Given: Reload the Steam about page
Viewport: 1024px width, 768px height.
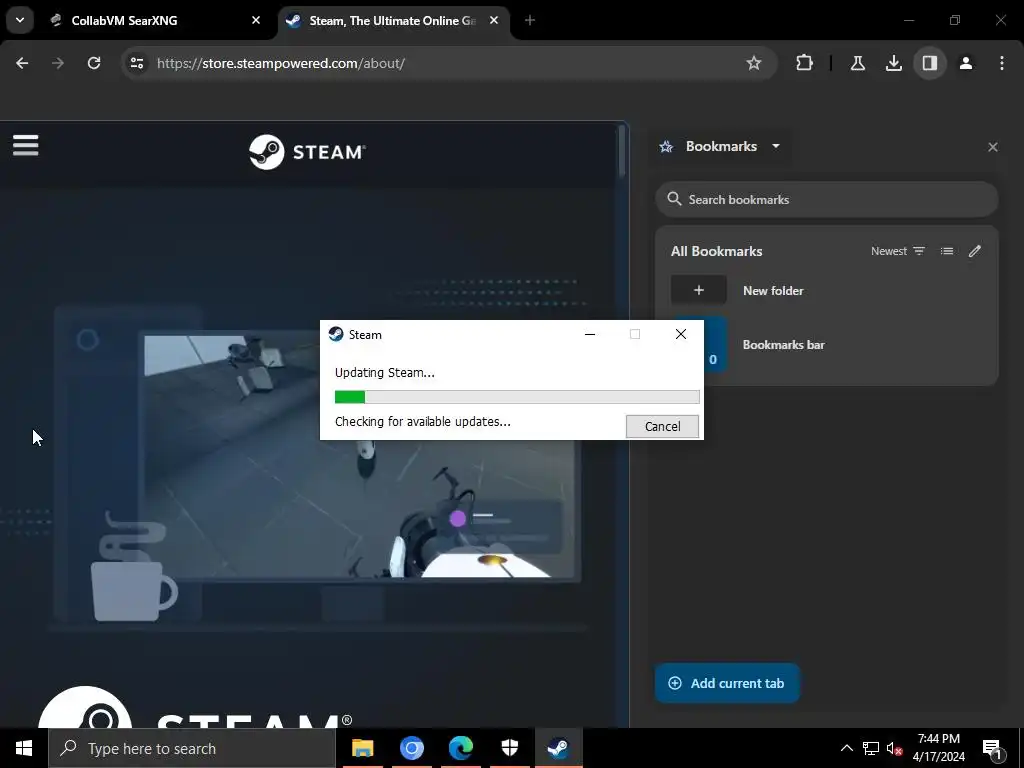Looking at the screenshot, I should pyautogui.click(x=94, y=63).
